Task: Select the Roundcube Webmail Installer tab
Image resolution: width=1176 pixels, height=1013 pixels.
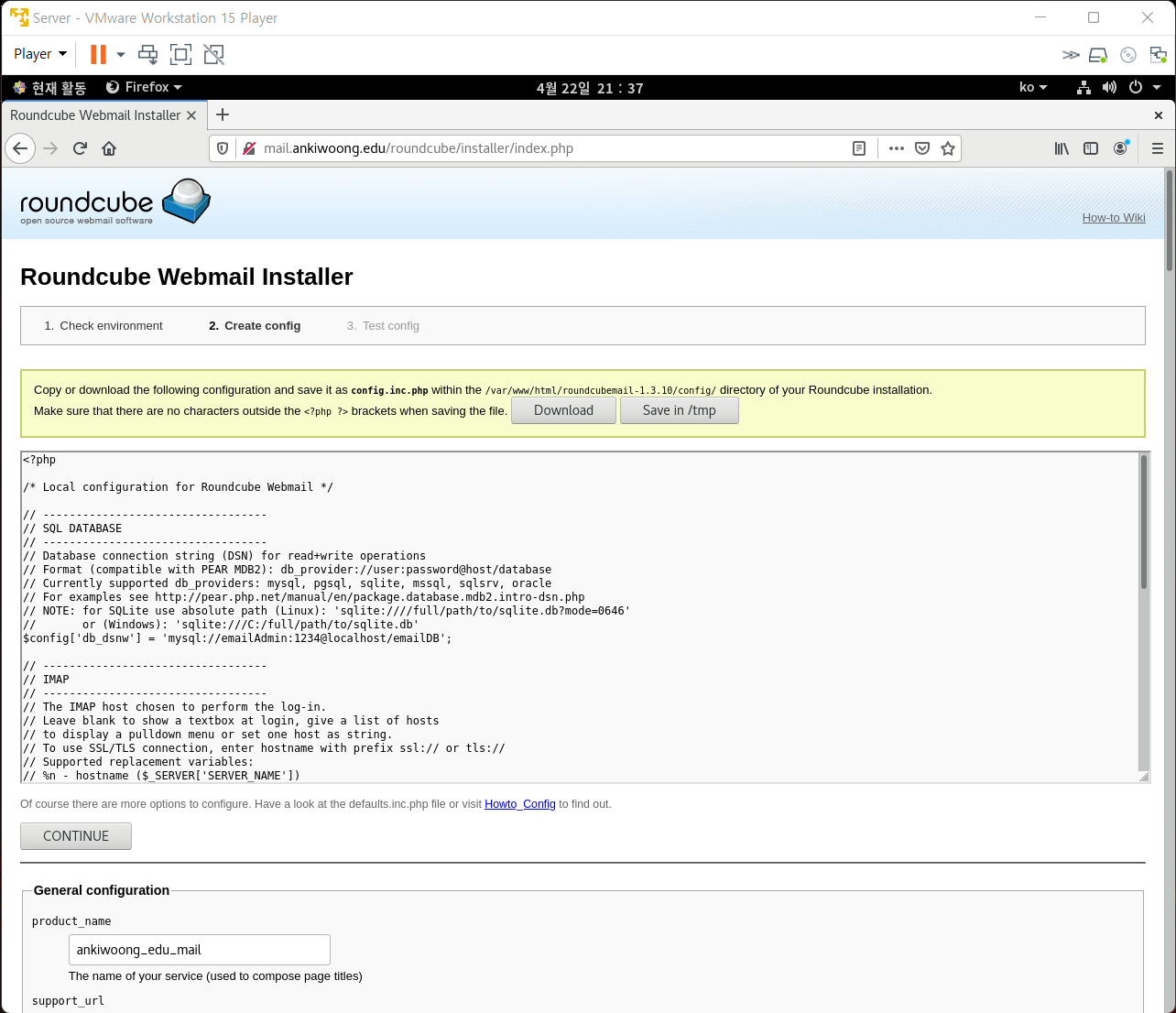Action: click(x=95, y=115)
